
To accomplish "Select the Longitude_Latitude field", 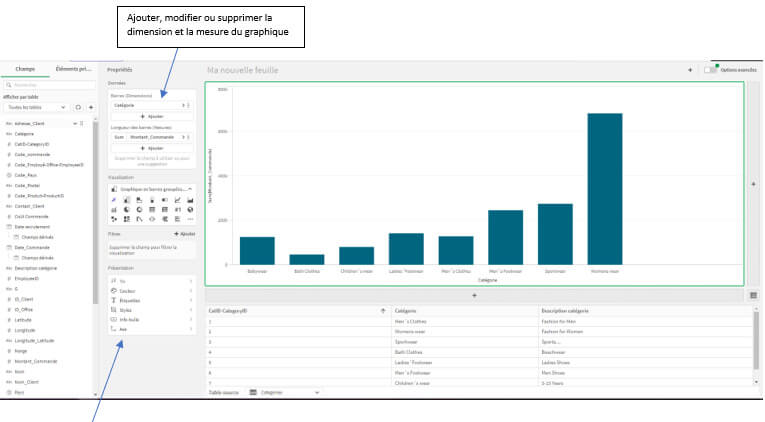I will point(34,341).
